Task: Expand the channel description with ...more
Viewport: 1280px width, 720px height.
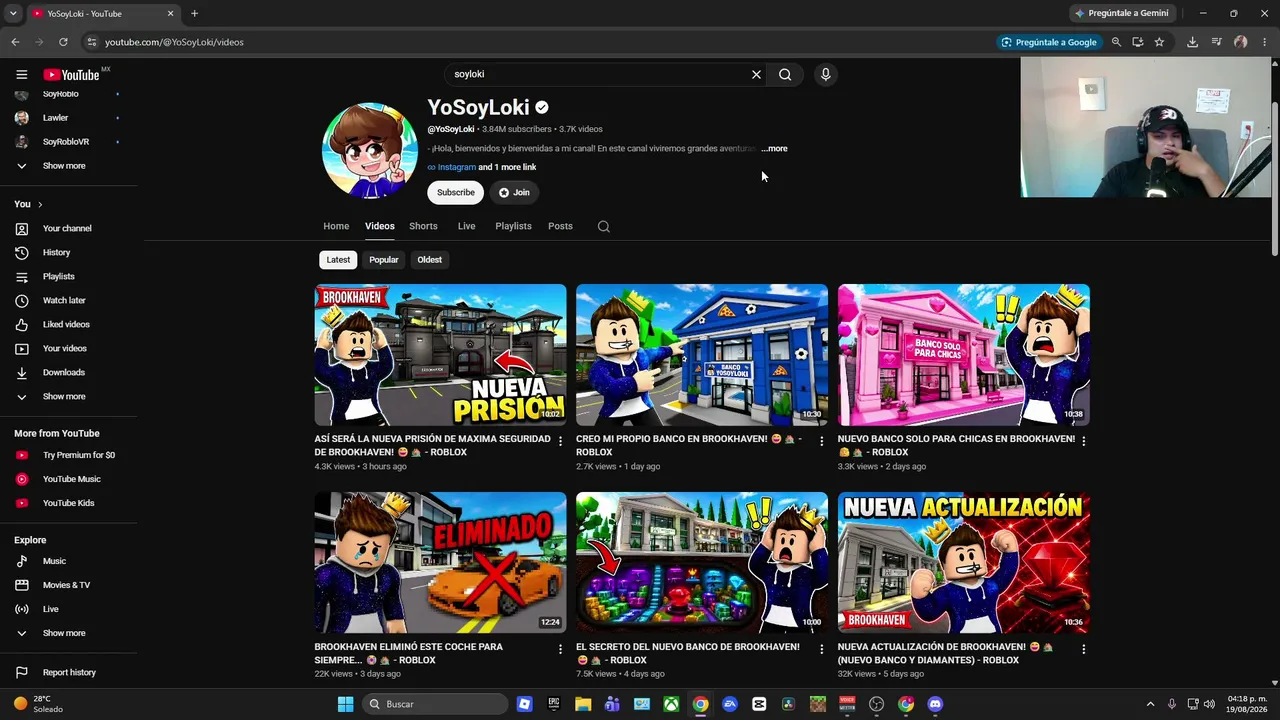Action: click(x=774, y=148)
